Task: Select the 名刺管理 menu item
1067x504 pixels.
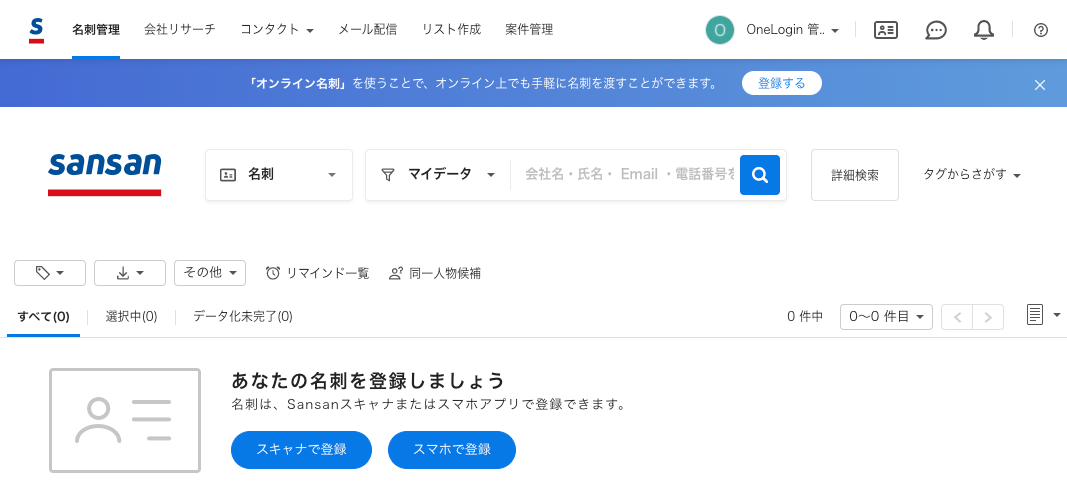Action: coord(96,30)
